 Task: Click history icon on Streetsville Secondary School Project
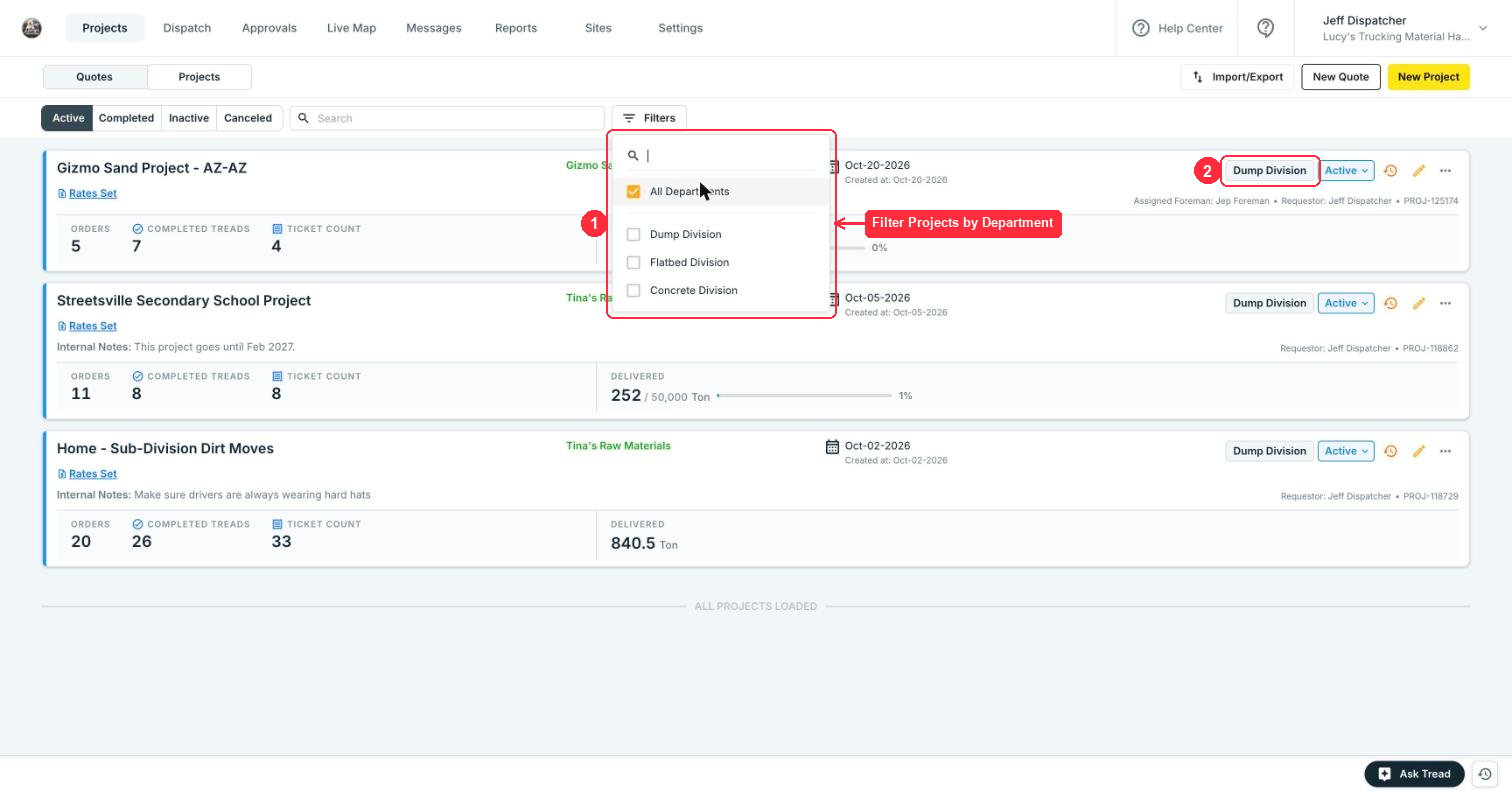(x=1390, y=303)
